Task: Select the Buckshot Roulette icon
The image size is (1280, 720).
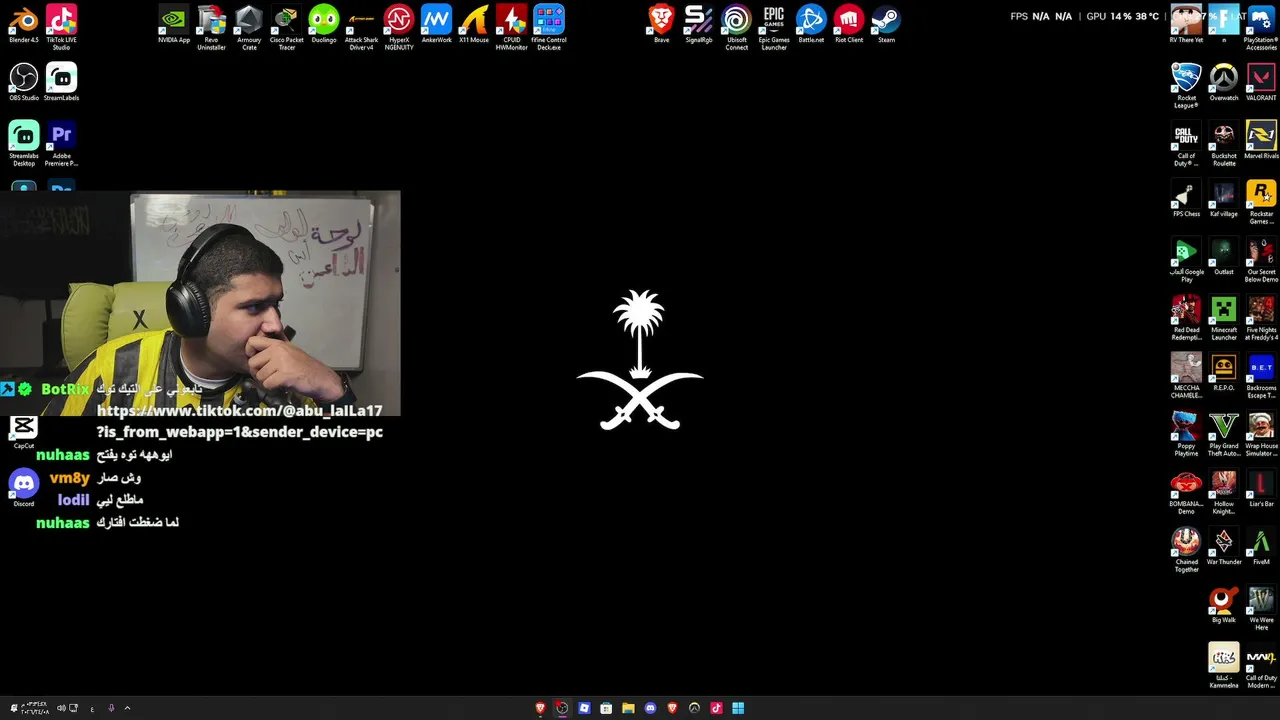Action: [x=1224, y=144]
